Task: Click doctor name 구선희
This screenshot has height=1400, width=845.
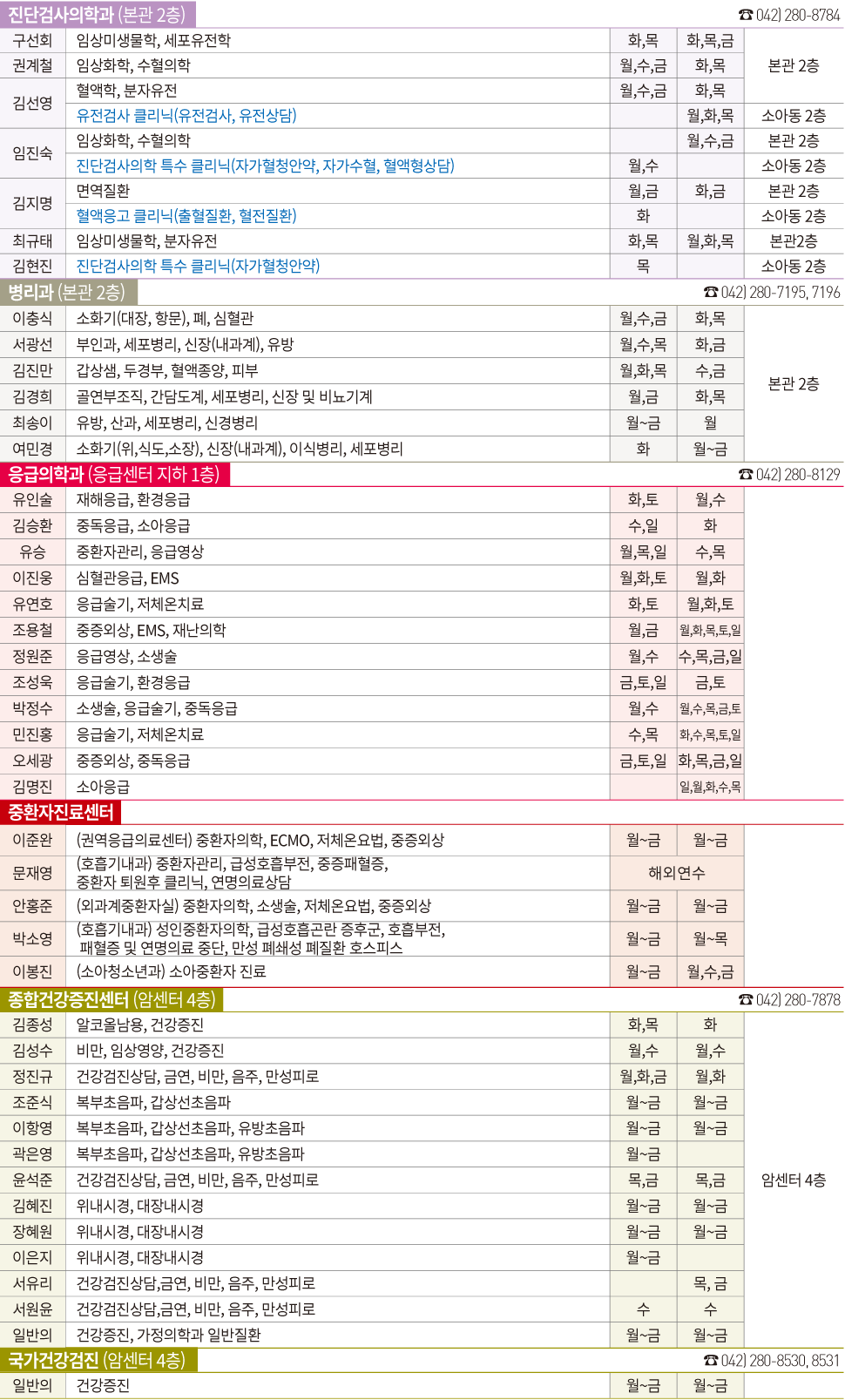Action: [x=32, y=41]
